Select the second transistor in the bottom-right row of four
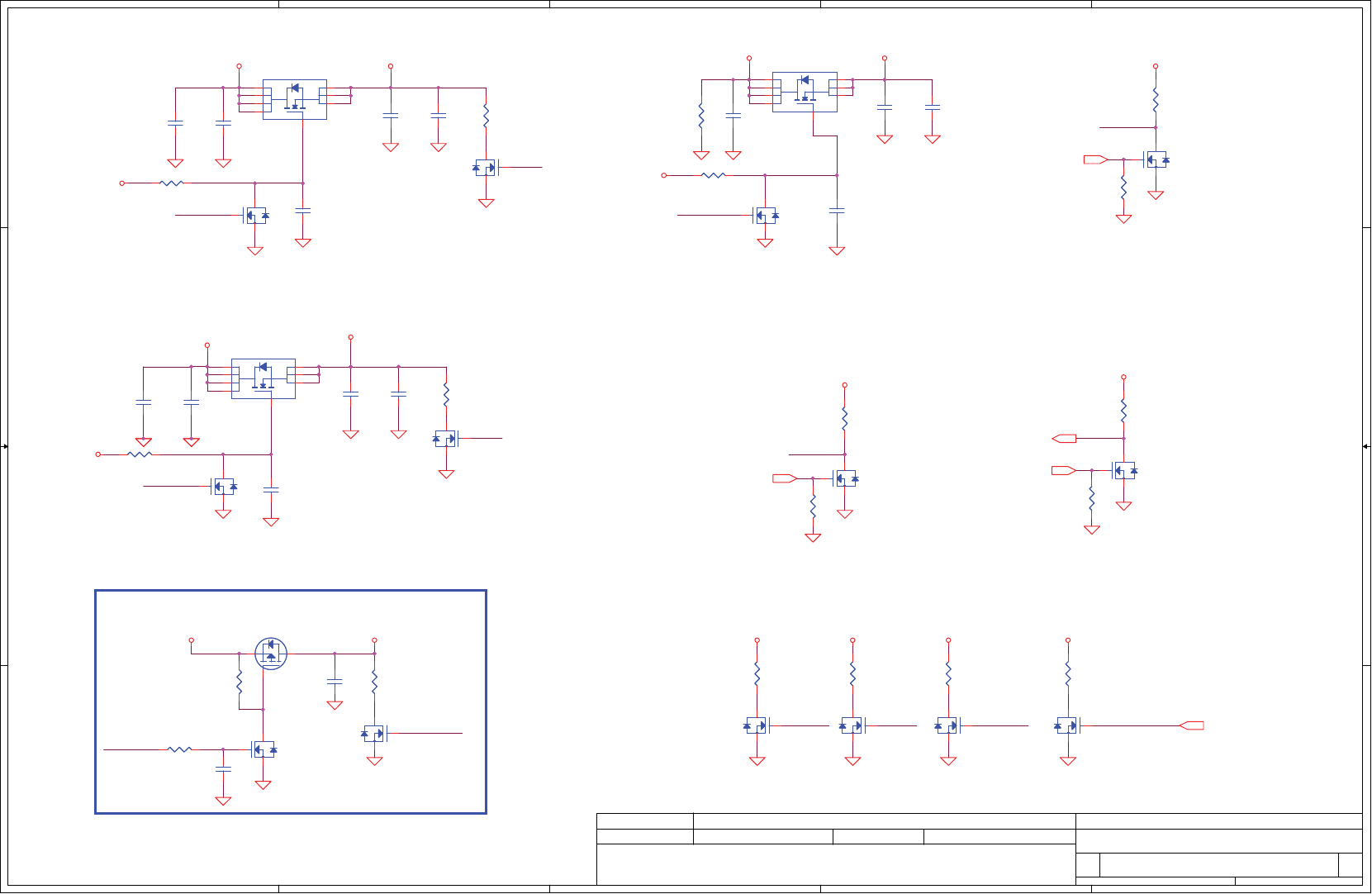This screenshot has height=894, width=1372. [x=852, y=725]
